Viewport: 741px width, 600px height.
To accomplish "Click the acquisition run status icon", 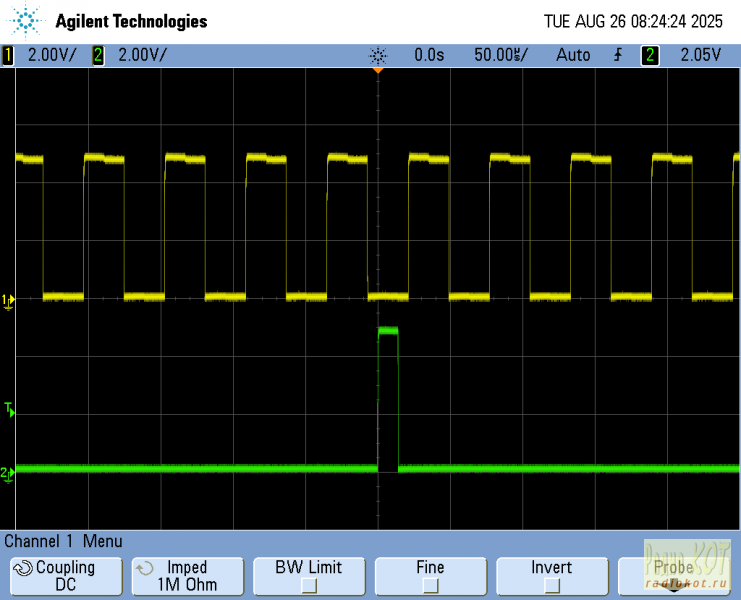I will (377, 56).
